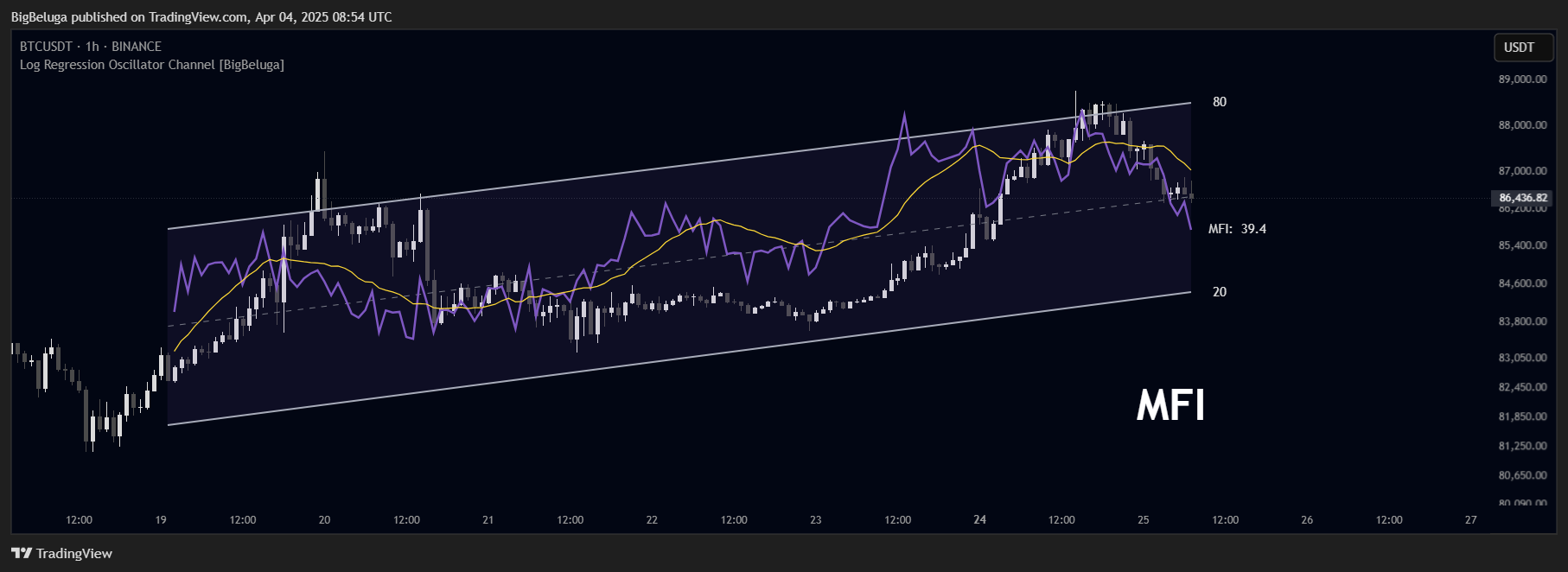Click the lower channel level label 20
The image size is (1568, 572).
[1219, 292]
